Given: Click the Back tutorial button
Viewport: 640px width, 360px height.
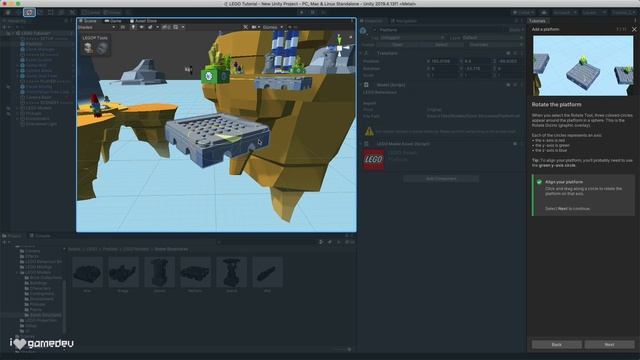Looking at the screenshot, I should click(557, 344).
